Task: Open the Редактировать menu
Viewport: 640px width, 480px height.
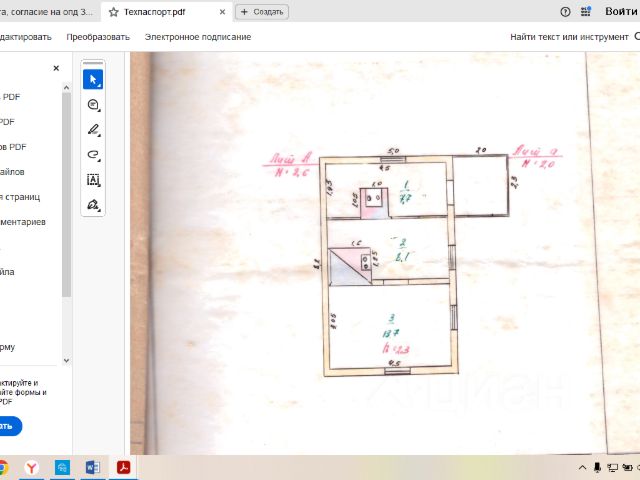Action: point(26,37)
